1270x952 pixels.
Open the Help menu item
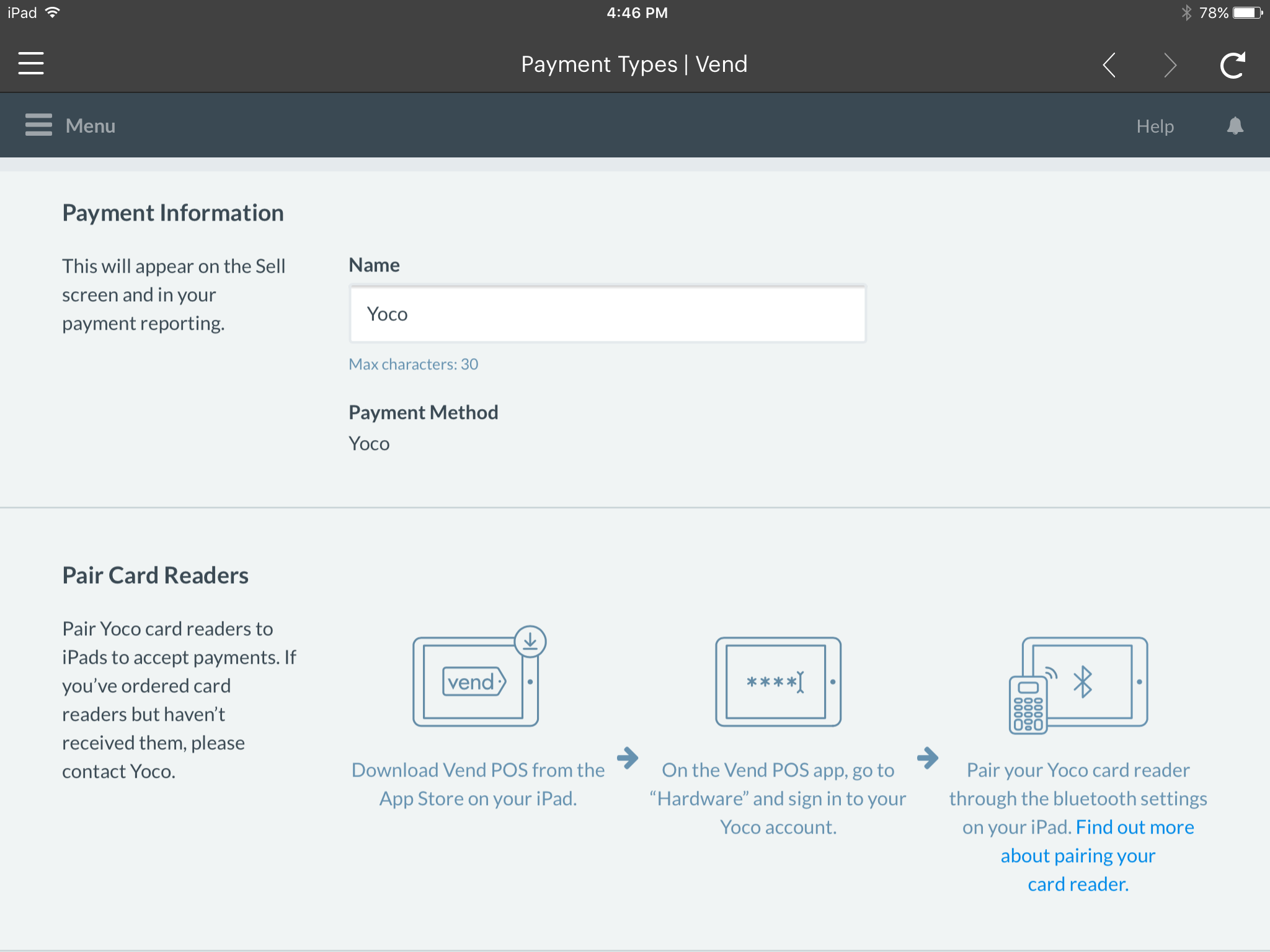coord(1155,126)
